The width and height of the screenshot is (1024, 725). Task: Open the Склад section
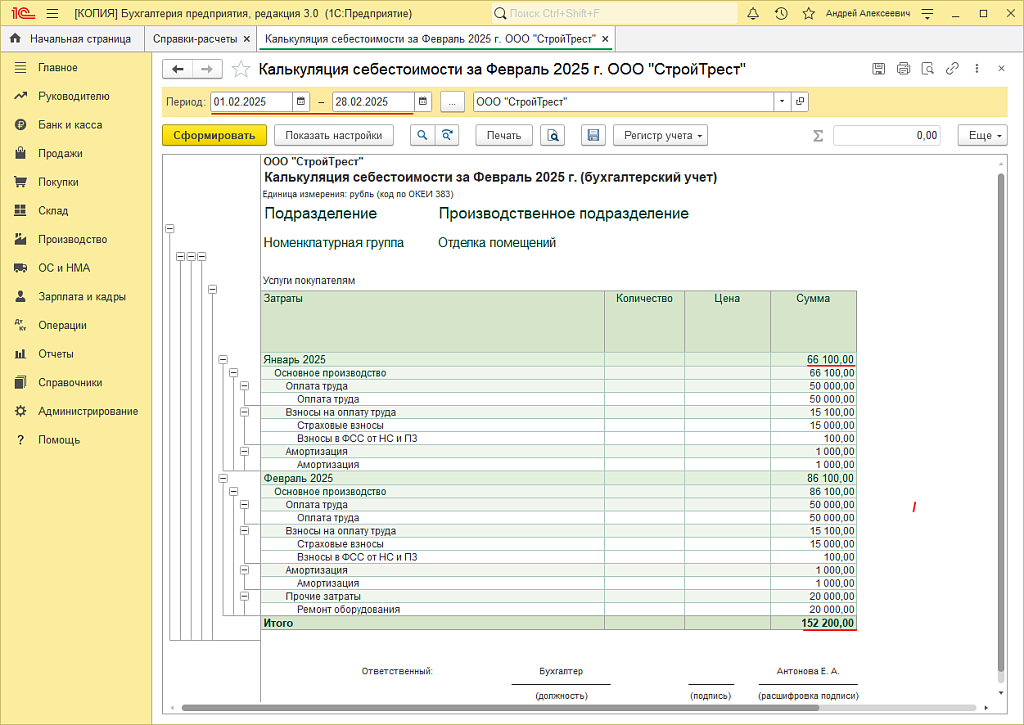pos(53,211)
